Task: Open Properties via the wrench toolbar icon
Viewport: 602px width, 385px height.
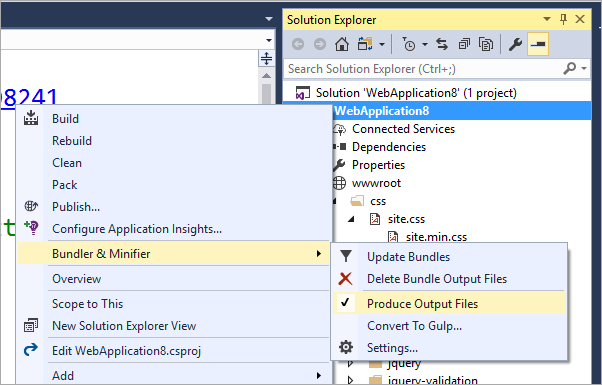Action: coord(515,45)
